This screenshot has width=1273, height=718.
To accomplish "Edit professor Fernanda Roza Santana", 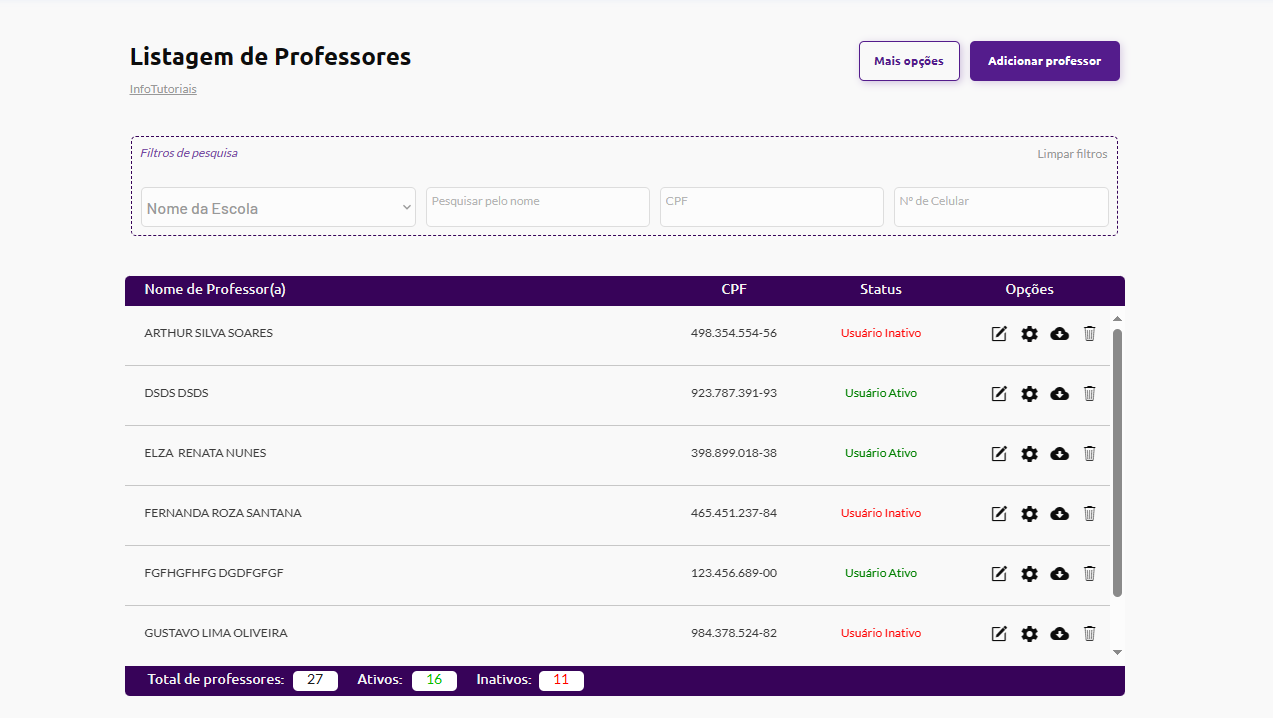I will (999, 514).
